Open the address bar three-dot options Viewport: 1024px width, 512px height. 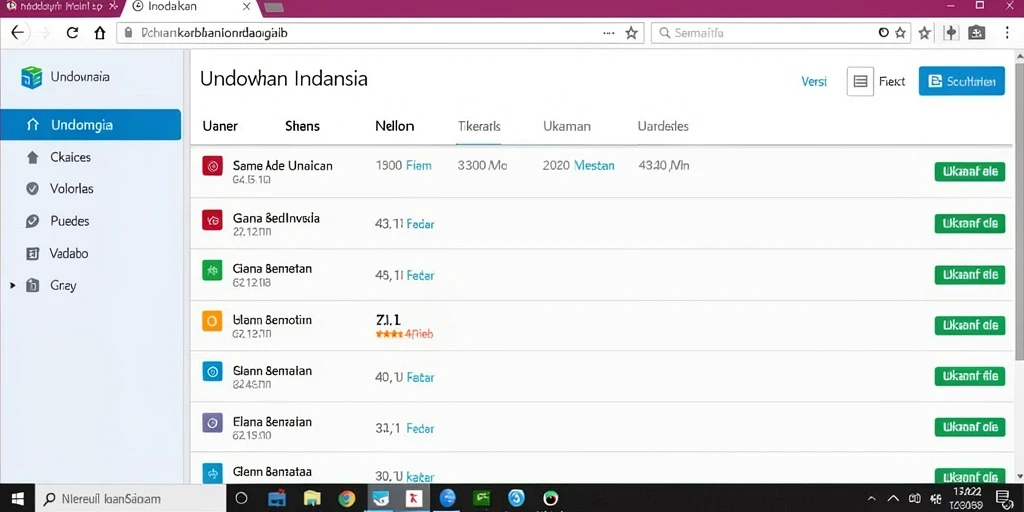(609, 33)
